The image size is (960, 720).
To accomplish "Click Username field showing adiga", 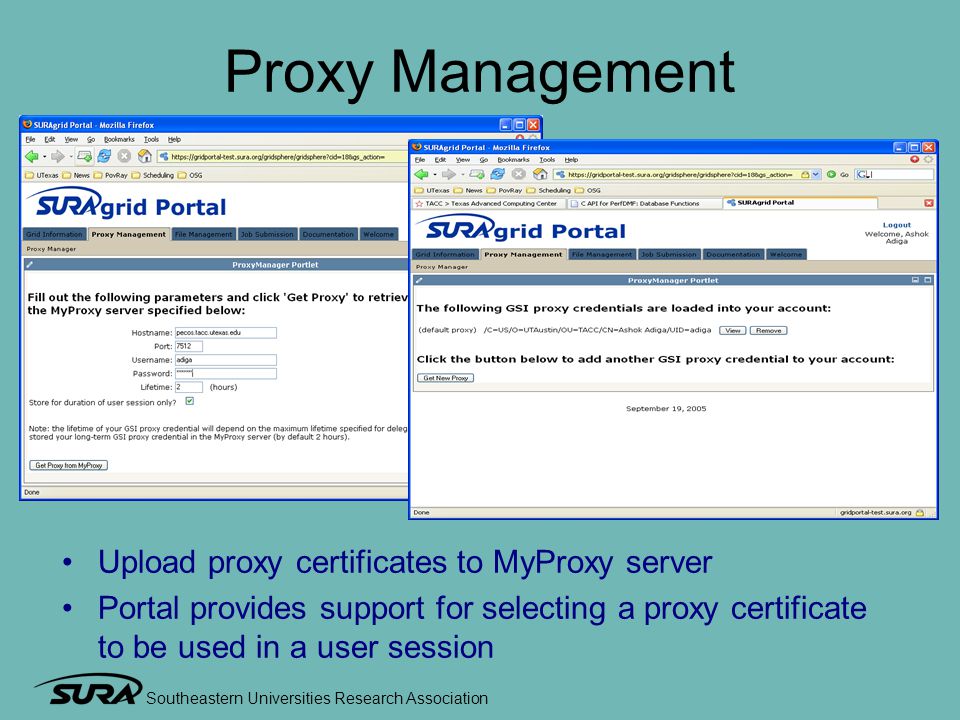I will pos(225,360).
